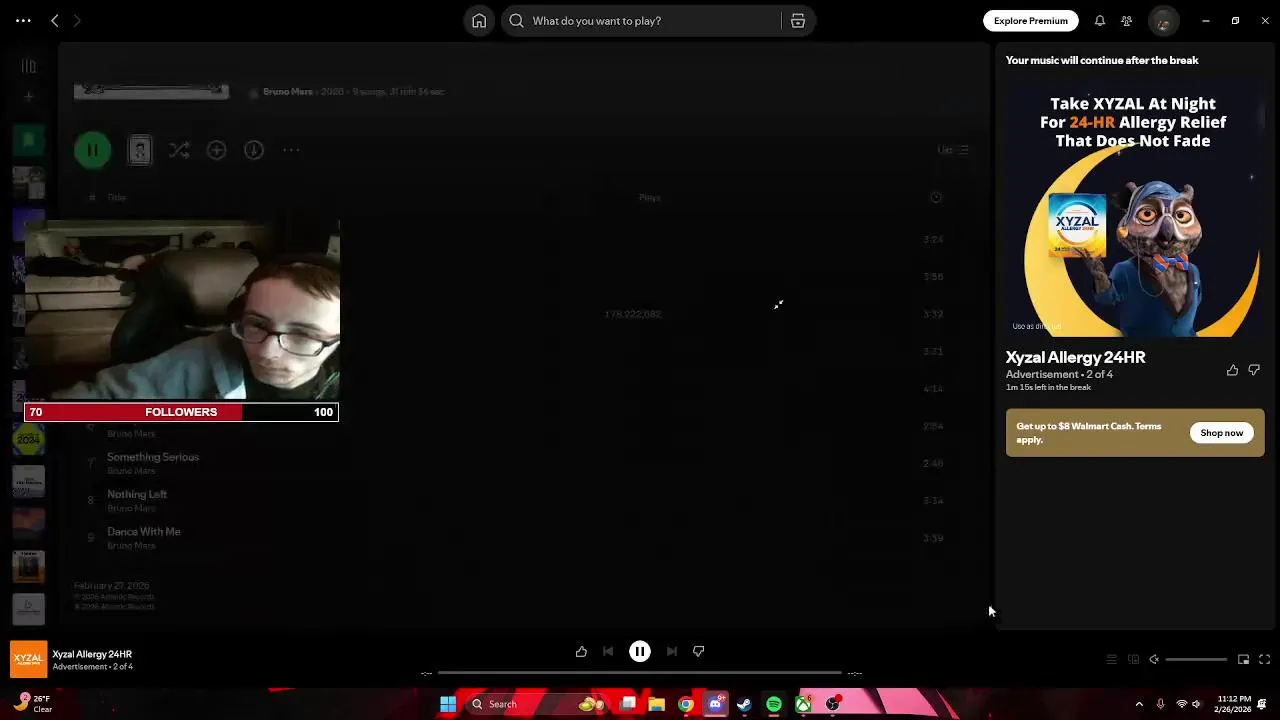Open the Miniplayer
This screenshot has width=1280, height=720.
1243,660
